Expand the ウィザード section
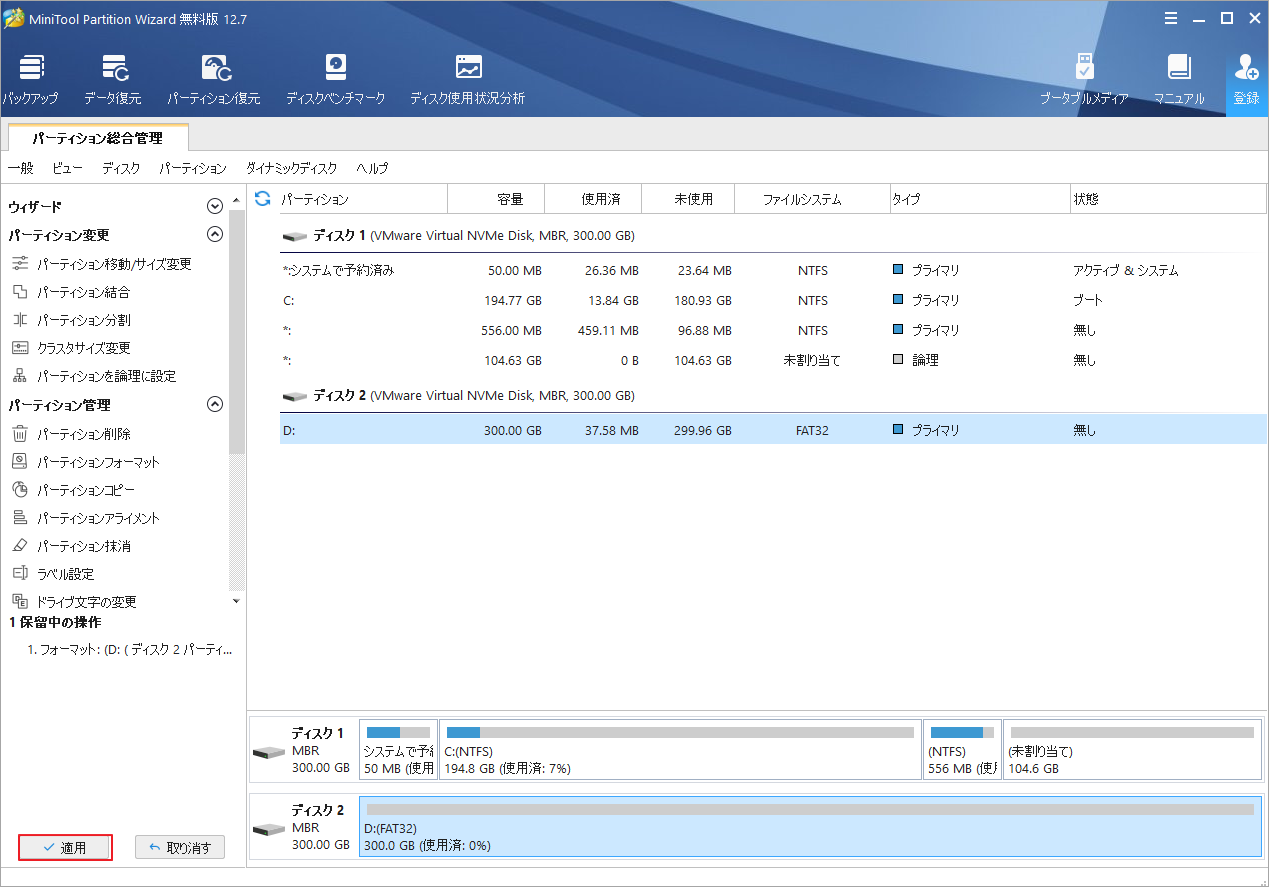Image resolution: width=1269 pixels, height=887 pixels. (214, 207)
